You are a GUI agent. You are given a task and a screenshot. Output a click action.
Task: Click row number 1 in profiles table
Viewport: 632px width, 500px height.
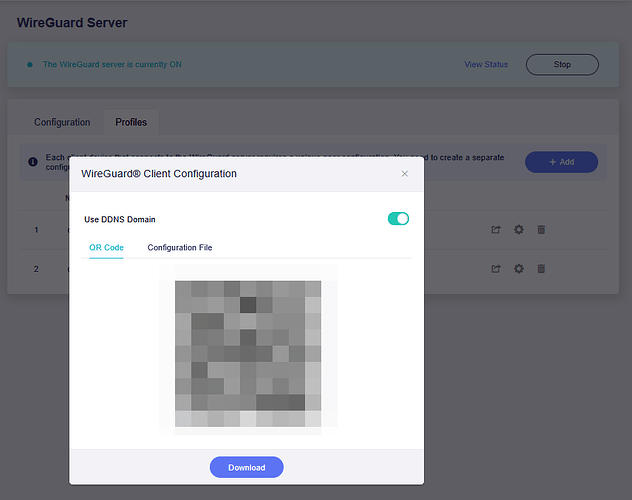tap(36, 230)
